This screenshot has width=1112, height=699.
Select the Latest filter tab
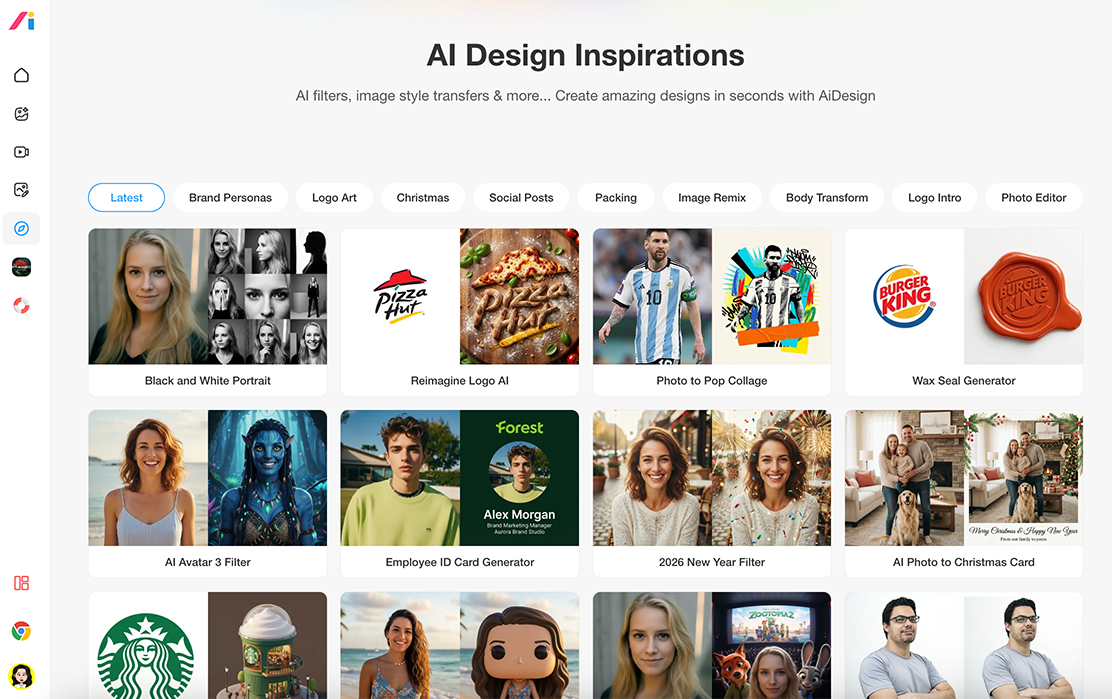[x=126, y=198]
